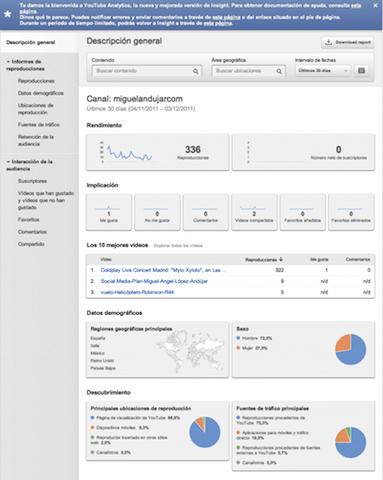
Task: Click orange Aplicaciones para móviles legend dot
Action: click(x=238, y=433)
